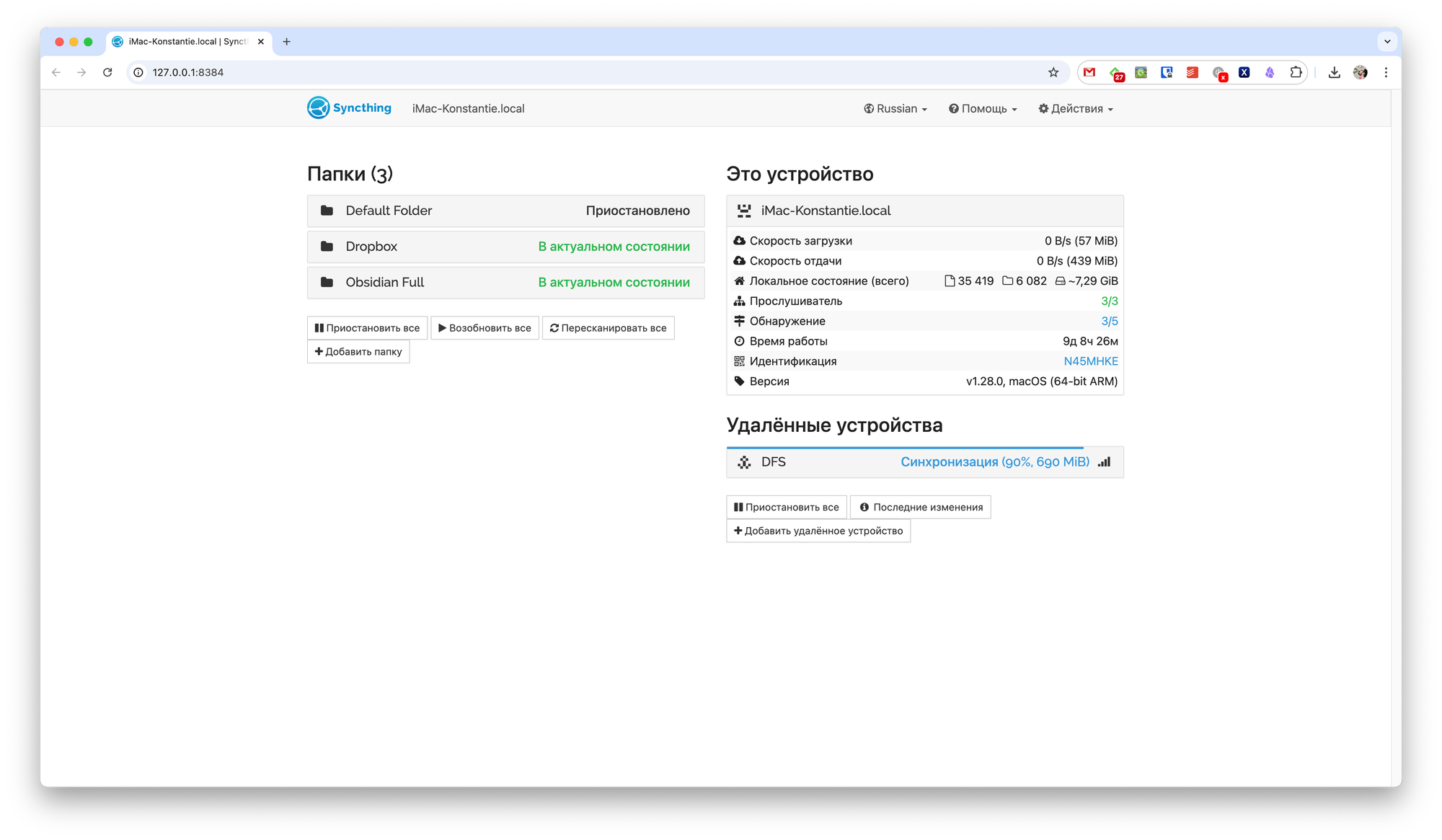The height and width of the screenshot is (840, 1442).
Task: Bookmark page with star icon
Action: [x=1053, y=72]
